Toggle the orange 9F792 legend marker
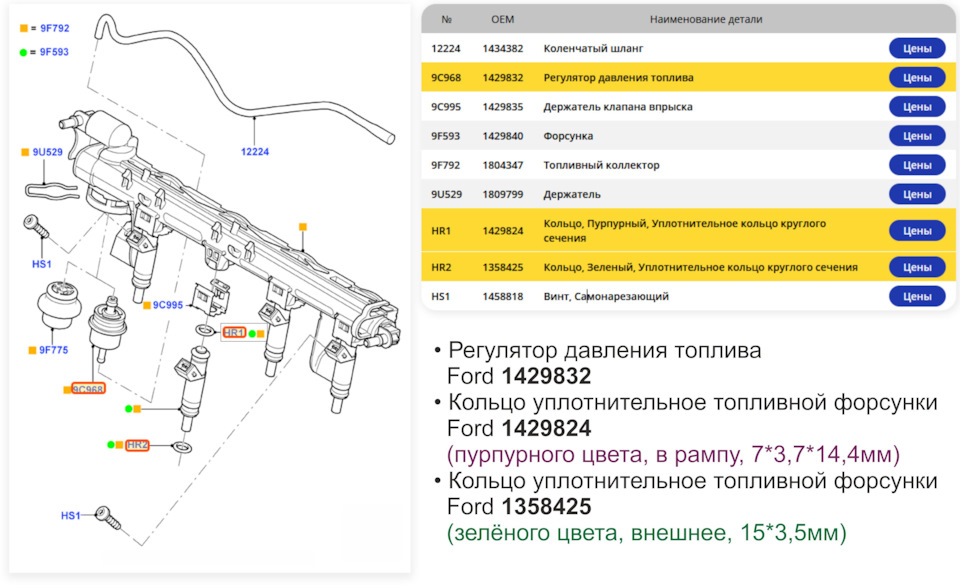960x585 pixels. click(22, 28)
